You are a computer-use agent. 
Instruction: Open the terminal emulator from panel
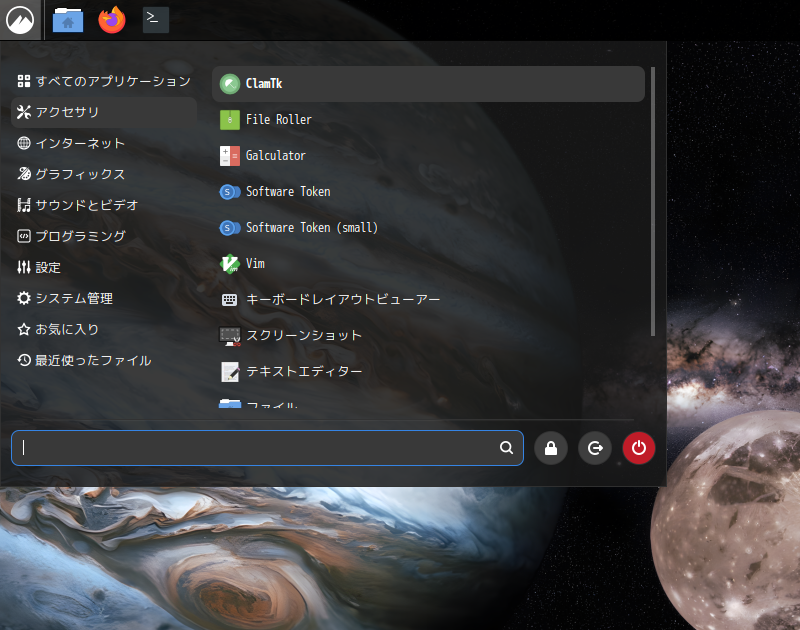click(156, 19)
